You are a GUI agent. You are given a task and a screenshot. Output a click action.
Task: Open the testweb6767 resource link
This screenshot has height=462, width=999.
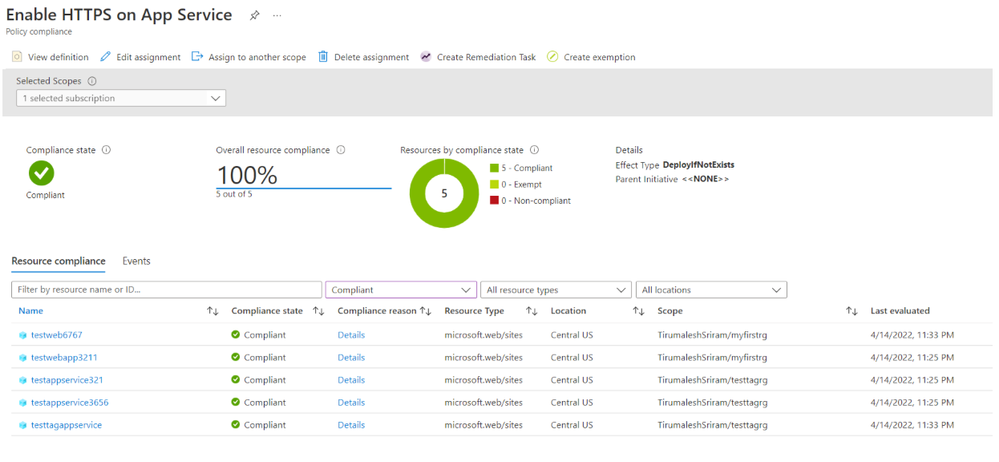tap(57, 335)
